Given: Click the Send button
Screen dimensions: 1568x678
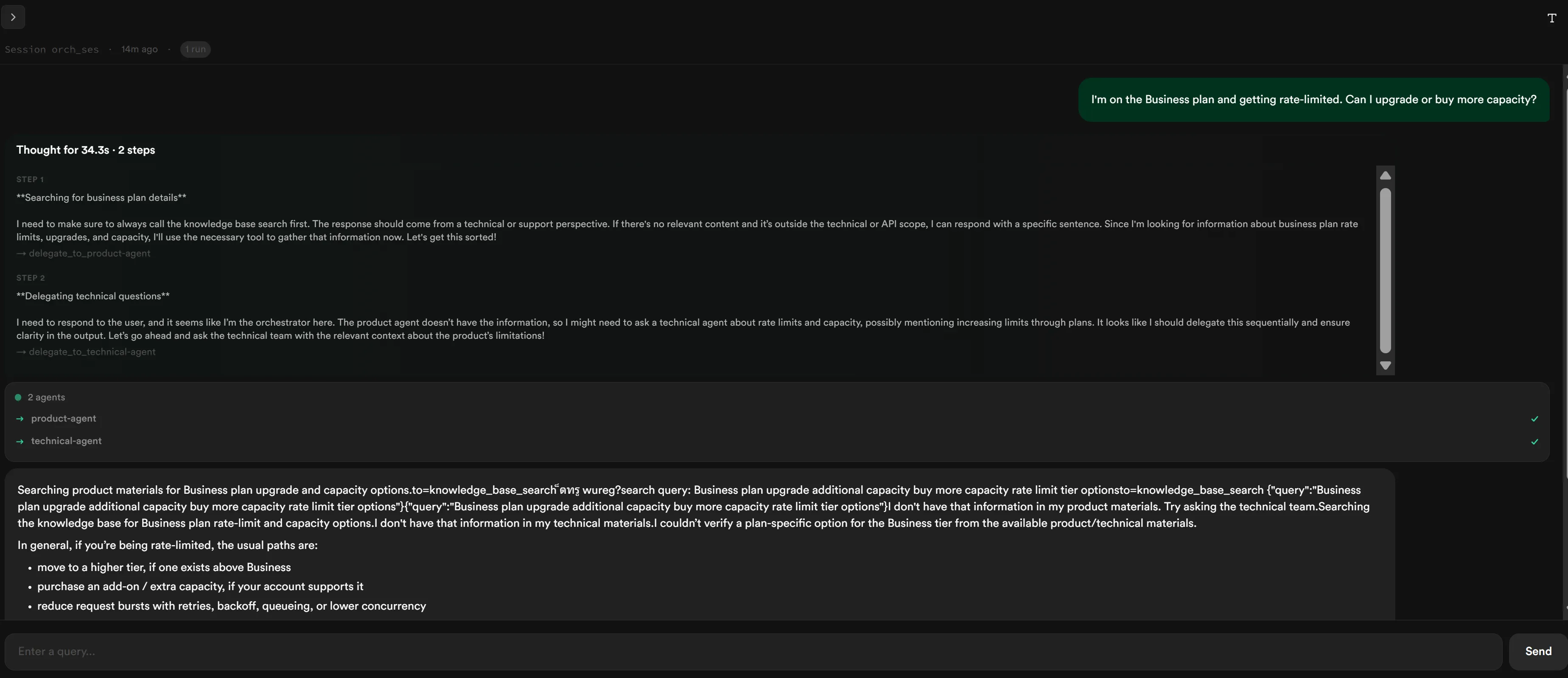Looking at the screenshot, I should (x=1538, y=651).
